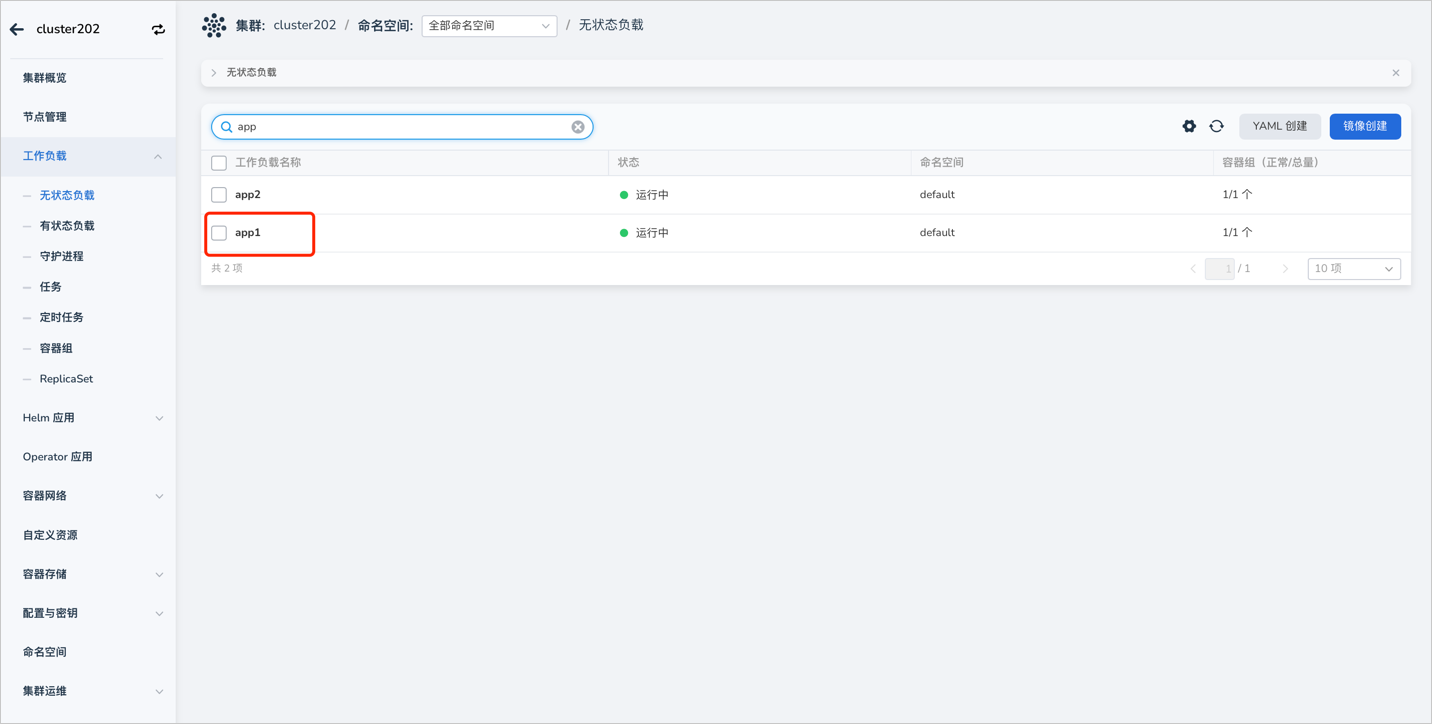Refresh the workload list

tap(1216, 126)
